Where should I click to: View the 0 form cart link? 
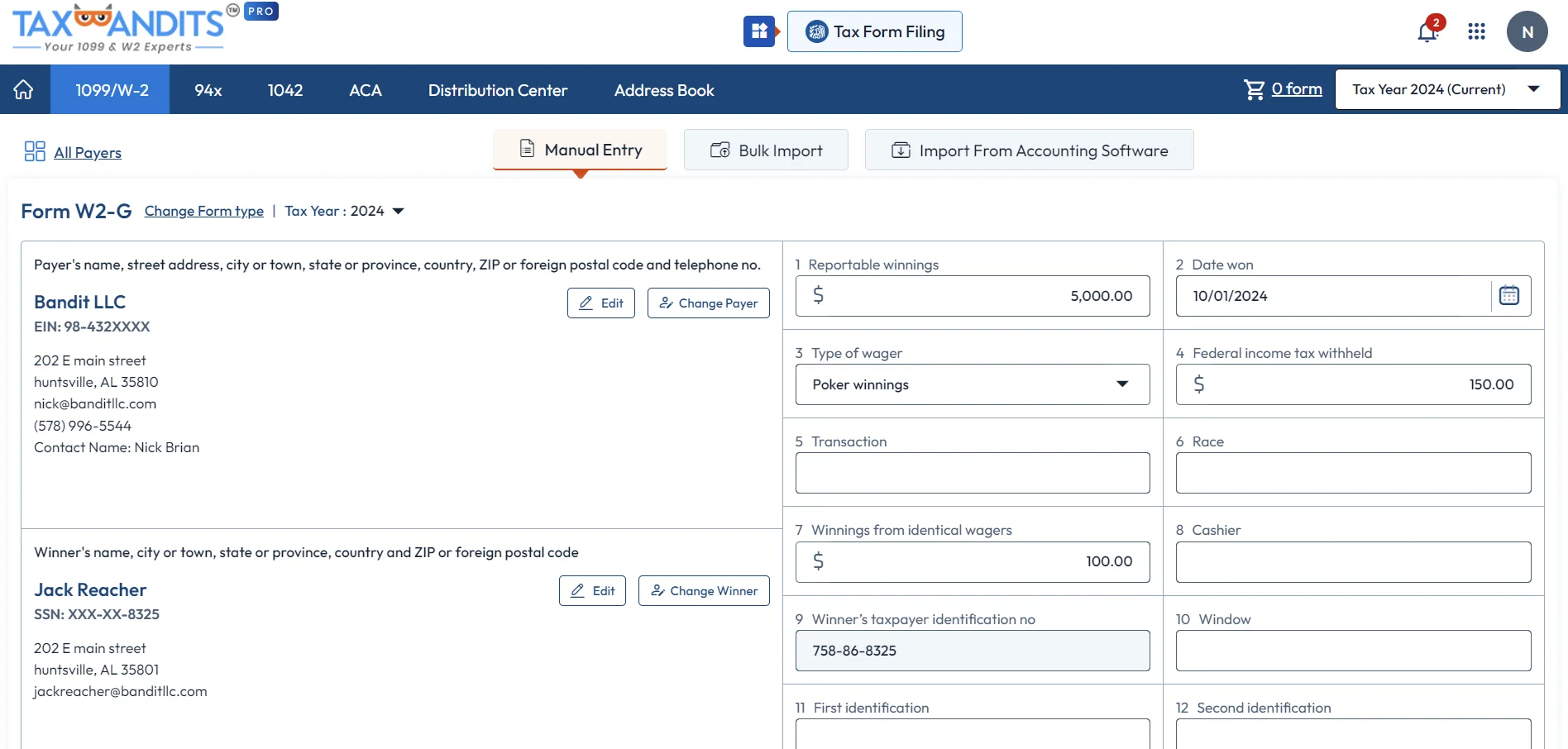(1297, 88)
